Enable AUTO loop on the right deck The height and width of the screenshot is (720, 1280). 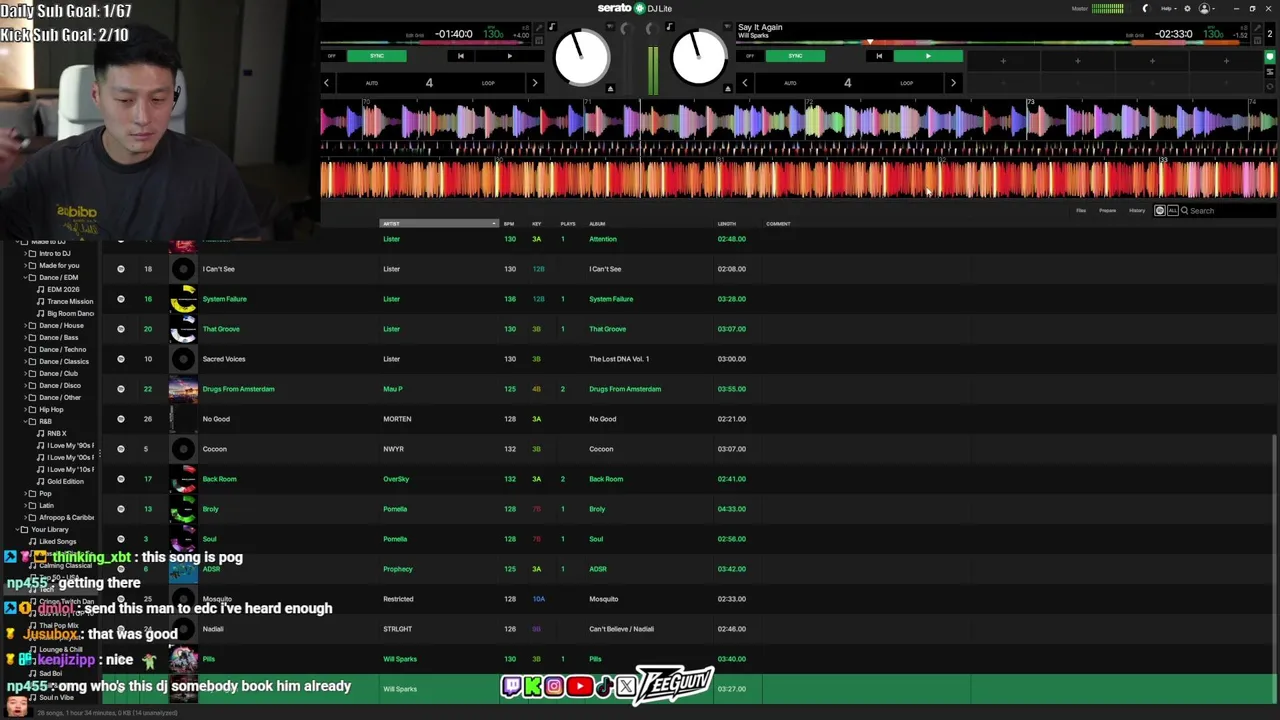coord(790,83)
